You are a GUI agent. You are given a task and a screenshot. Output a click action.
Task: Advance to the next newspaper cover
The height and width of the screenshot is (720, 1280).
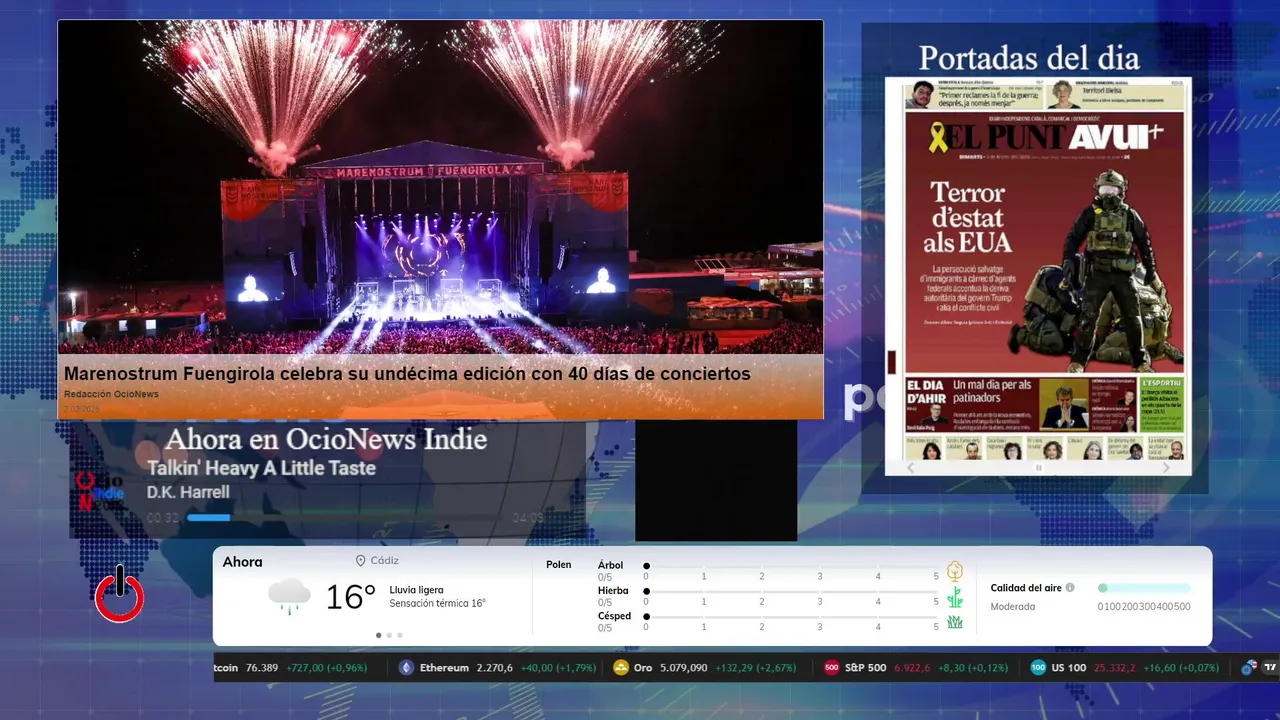pos(1166,467)
